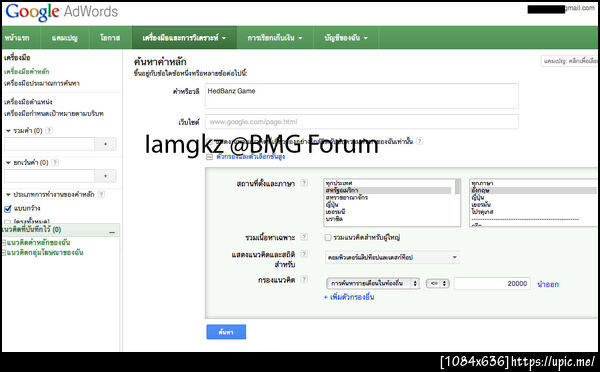Image resolution: width=600 pixels, height=372 pixels.
Task: Select บราซิล in the countries list
Action: point(388,219)
